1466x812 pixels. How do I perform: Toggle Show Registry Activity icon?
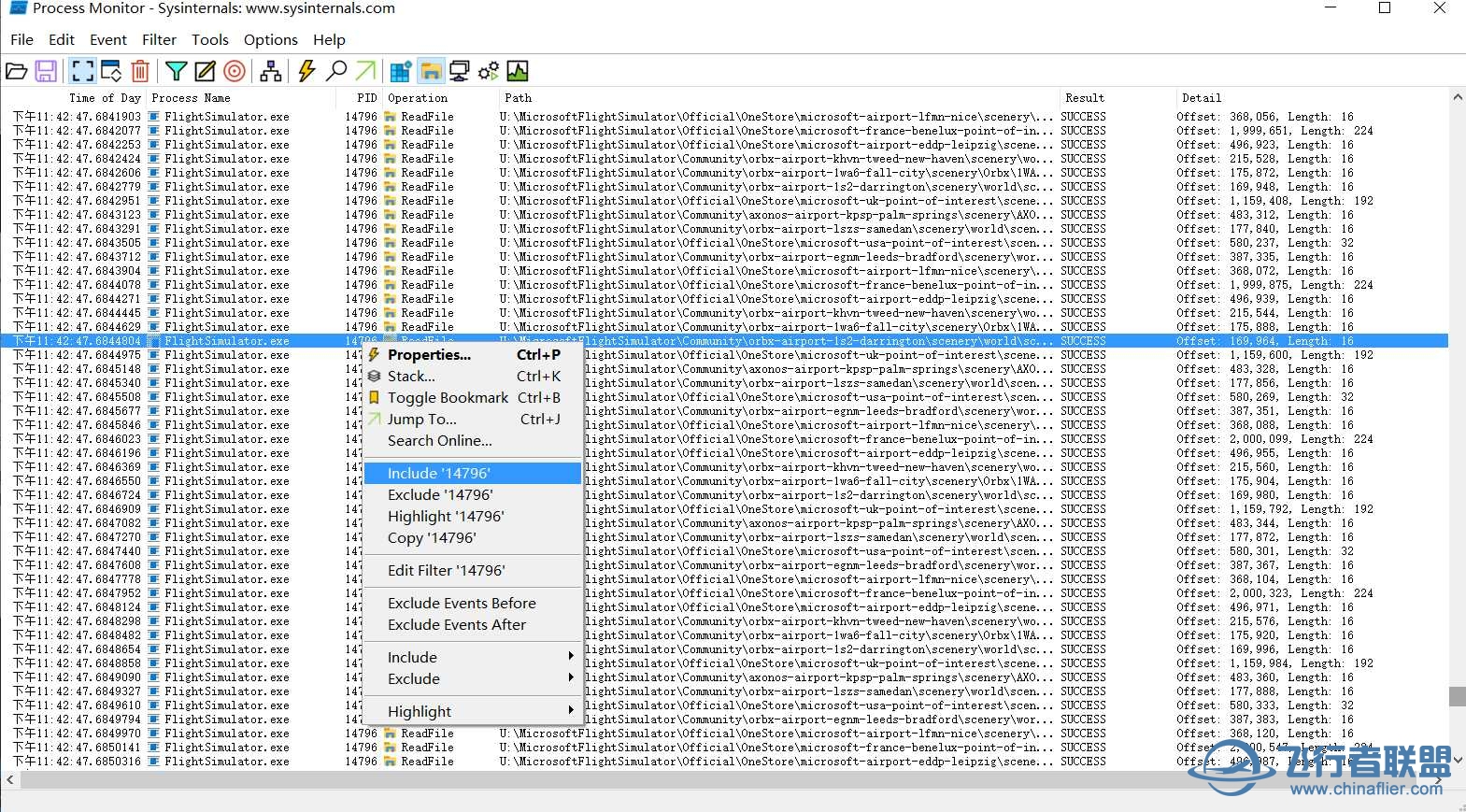[401, 71]
